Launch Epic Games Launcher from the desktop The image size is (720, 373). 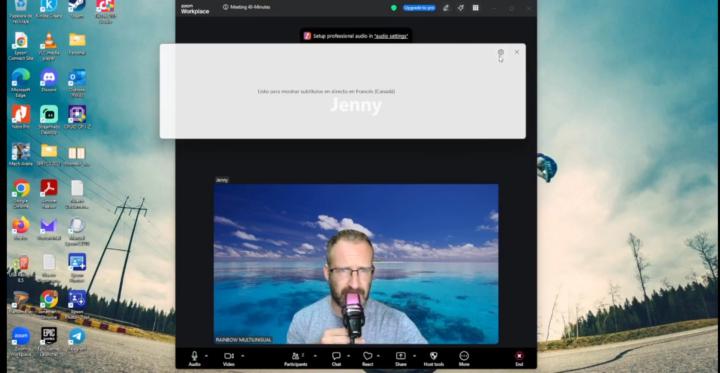click(49, 341)
